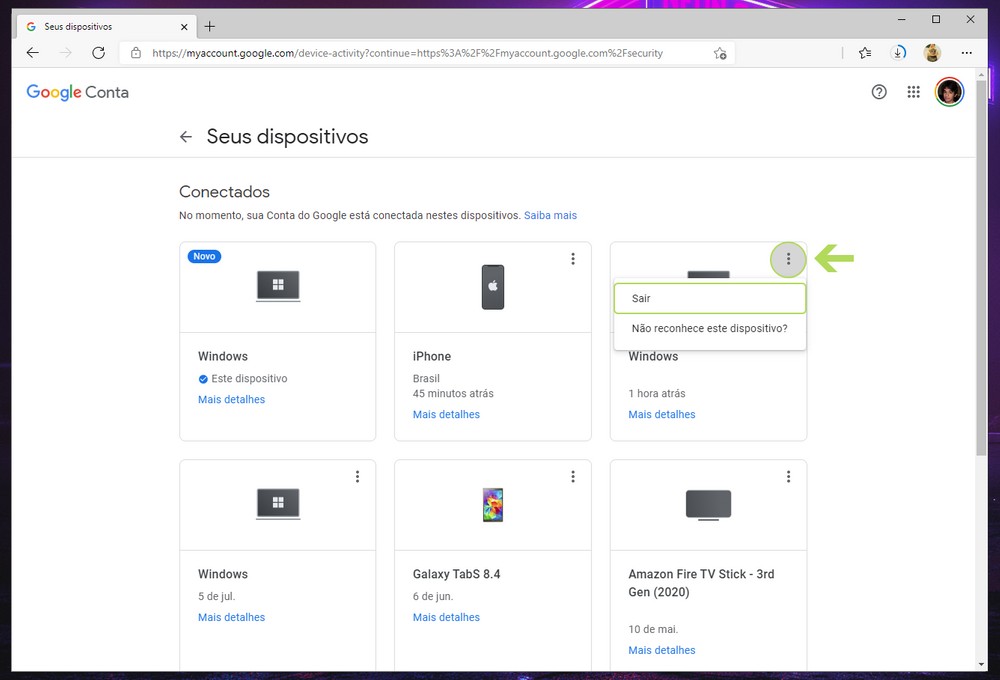This screenshot has width=1000, height=680.
Task: Click the back arrow beside Seus dispositivos
Action: (x=186, y=137)
